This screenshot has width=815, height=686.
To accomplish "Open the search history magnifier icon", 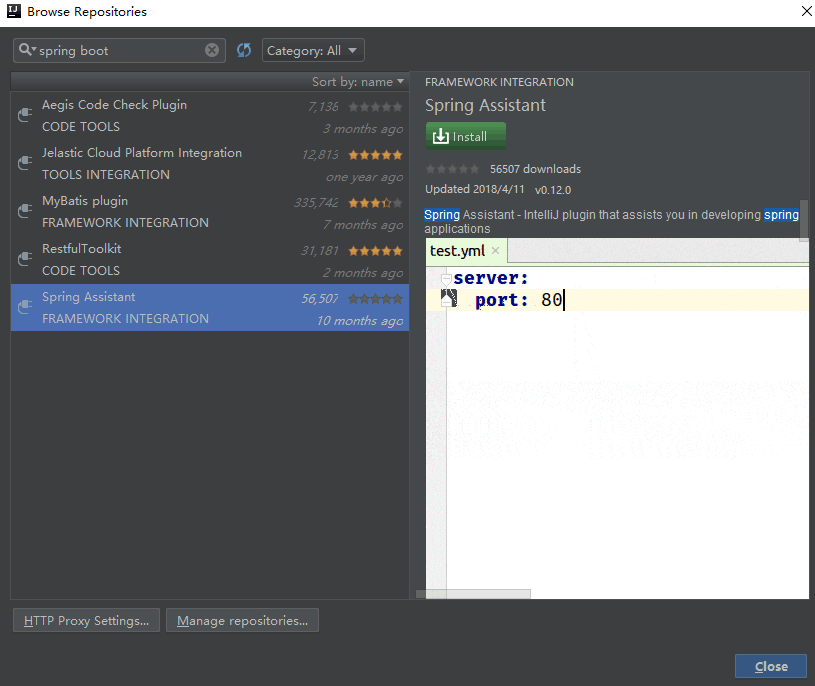I will [27, 50].
